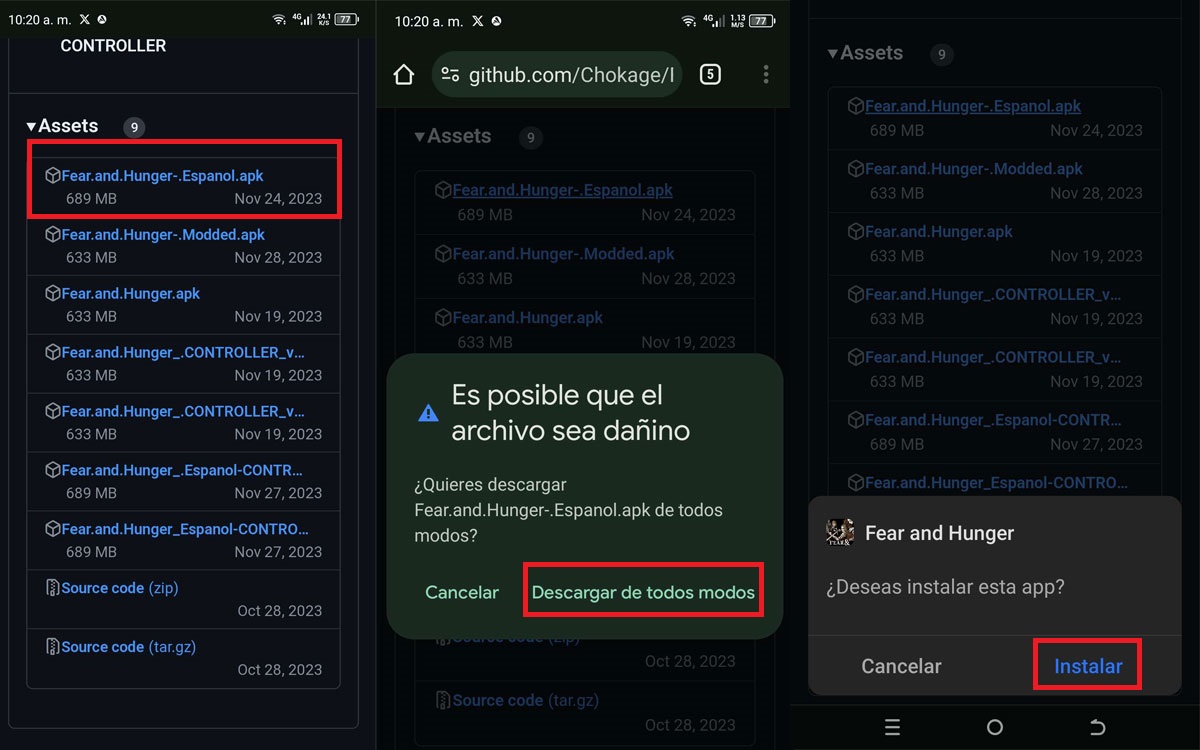
Task: Tap the site info icon in address bar
Action: [x=451, y=75]
